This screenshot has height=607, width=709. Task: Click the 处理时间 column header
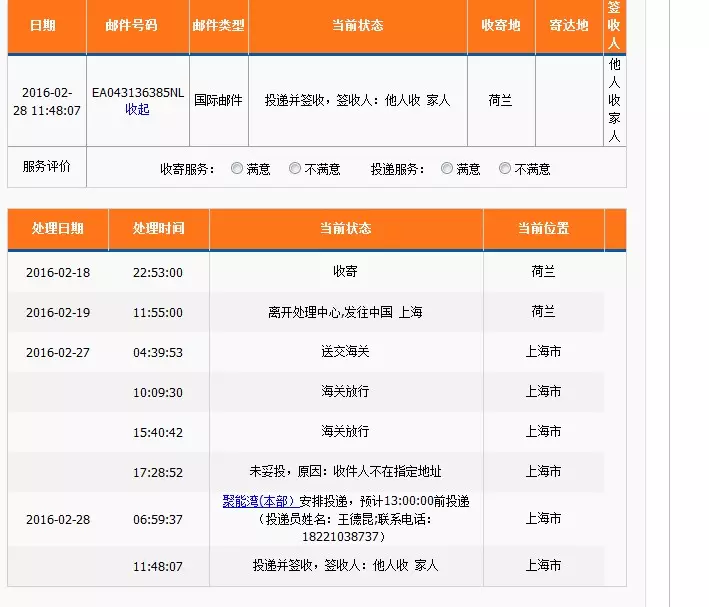159,228
